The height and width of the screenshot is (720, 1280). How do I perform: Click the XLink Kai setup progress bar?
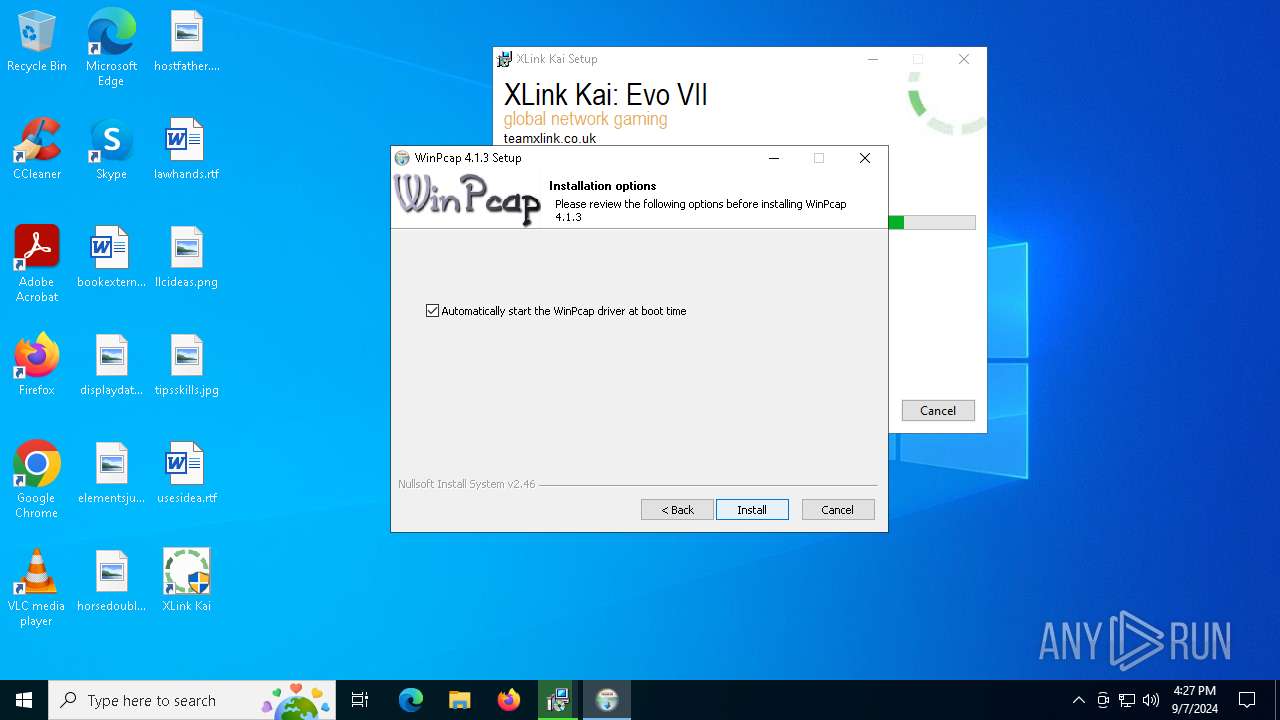click(x=932, y=223)
